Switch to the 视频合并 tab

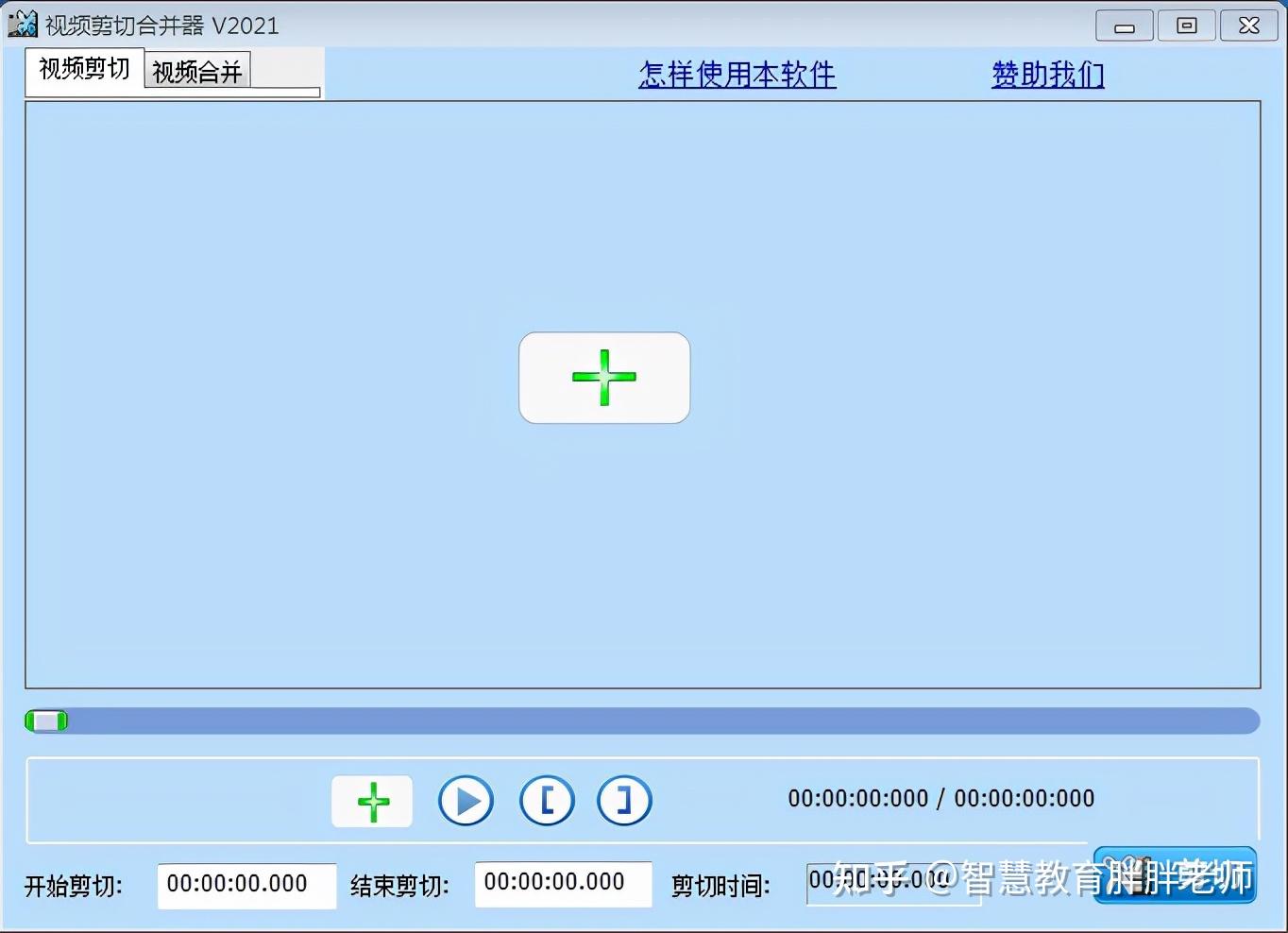point(197,72)
